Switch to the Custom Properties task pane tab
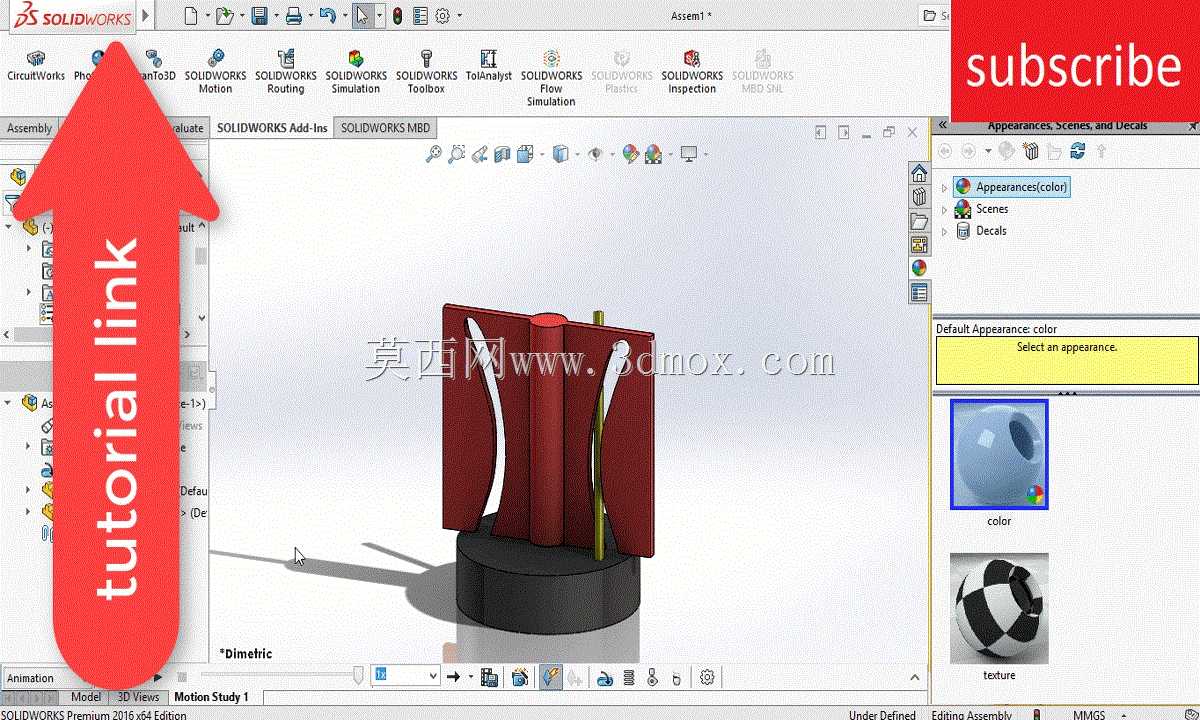Viewport: 1200px width, 720px height. click(x=919, y=293)
